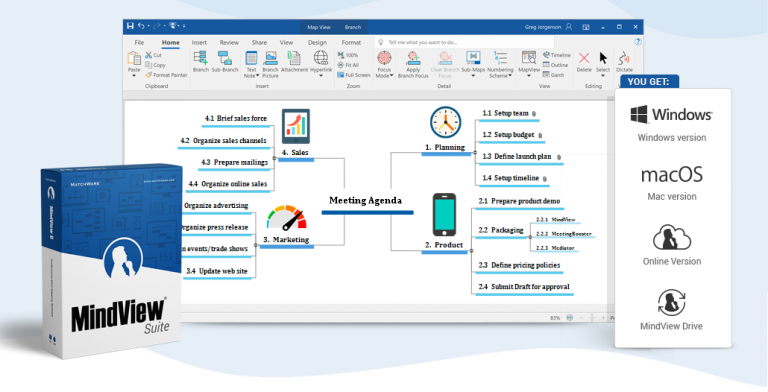This screenshot has height=392, width=768.
Task: Click the Select arrow tool
Action: [x=603, y=58]
